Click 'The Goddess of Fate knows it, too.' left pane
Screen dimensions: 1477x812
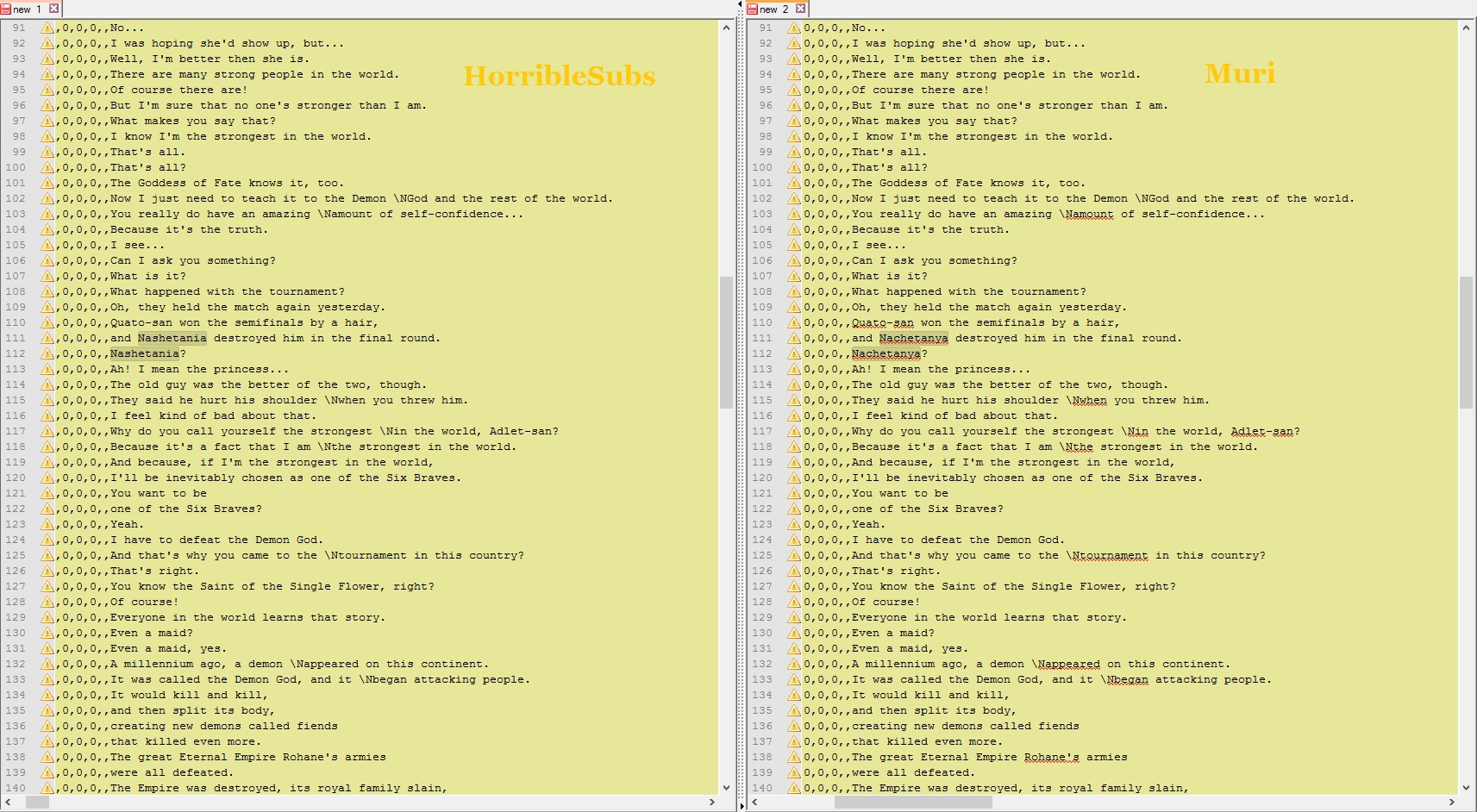227,184
